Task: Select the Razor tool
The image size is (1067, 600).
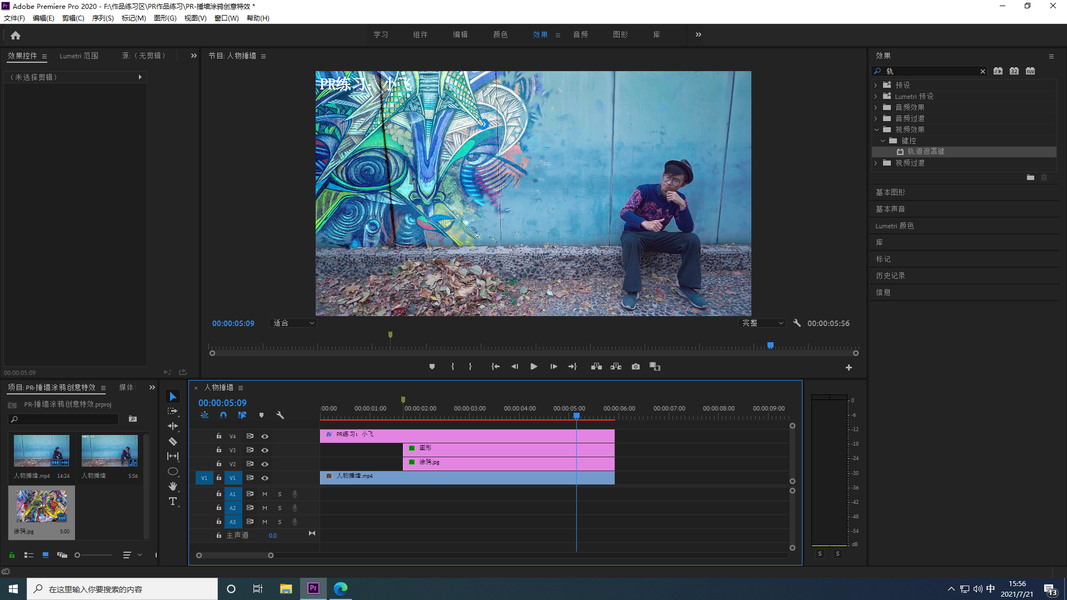Action: (173, 441)
